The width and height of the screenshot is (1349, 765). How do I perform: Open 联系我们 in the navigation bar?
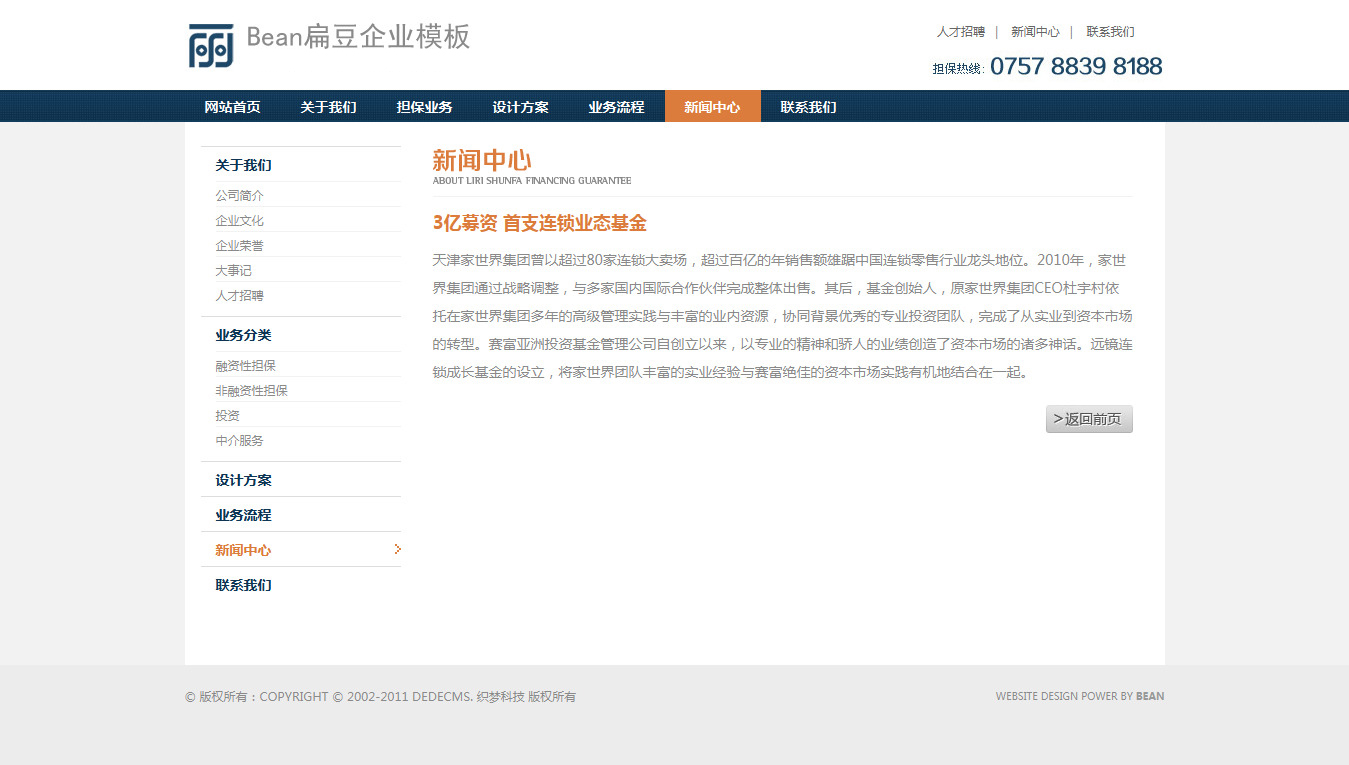point(808,107)
